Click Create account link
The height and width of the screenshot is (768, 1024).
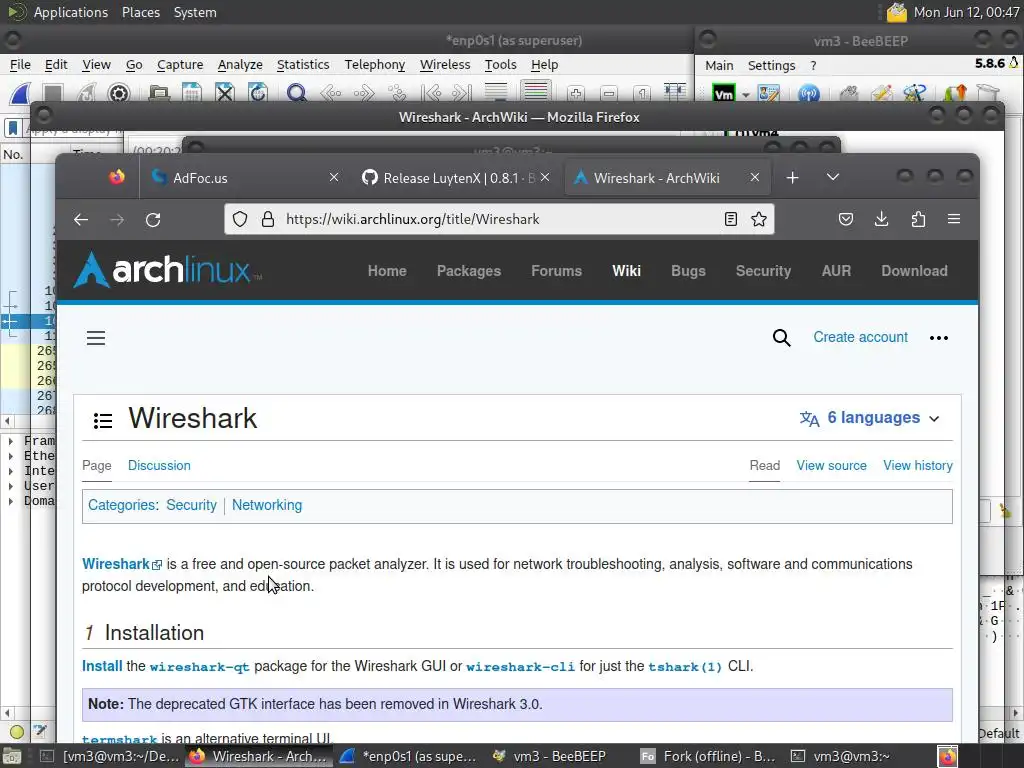click(860, 337)
